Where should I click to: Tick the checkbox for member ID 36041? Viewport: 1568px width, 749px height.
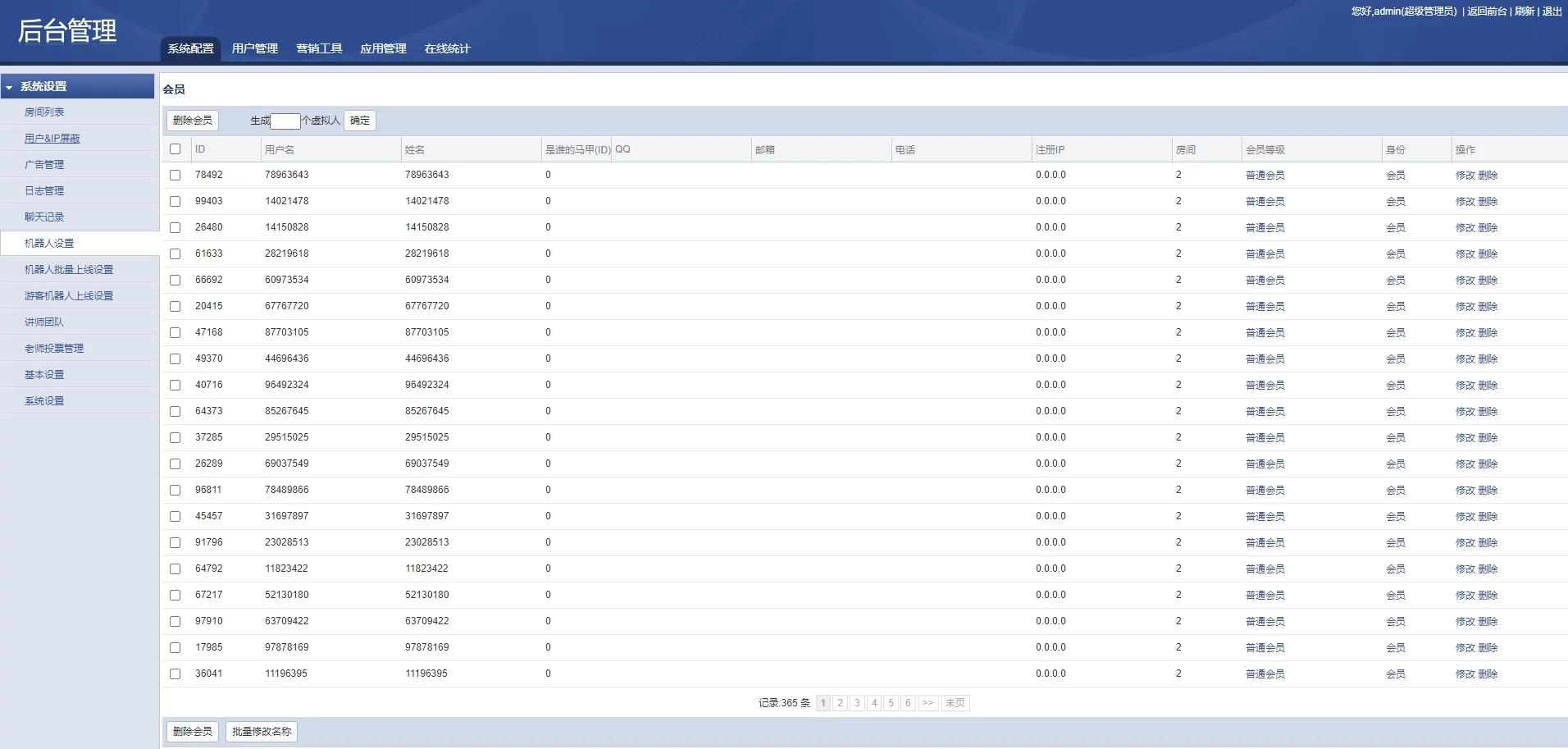[x=175, y=674]
